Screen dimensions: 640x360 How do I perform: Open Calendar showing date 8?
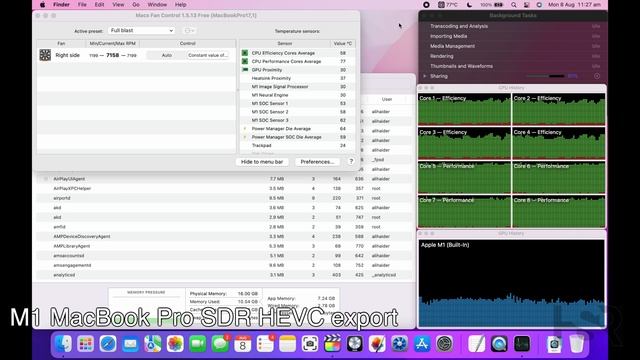click(x=242, y=344)
